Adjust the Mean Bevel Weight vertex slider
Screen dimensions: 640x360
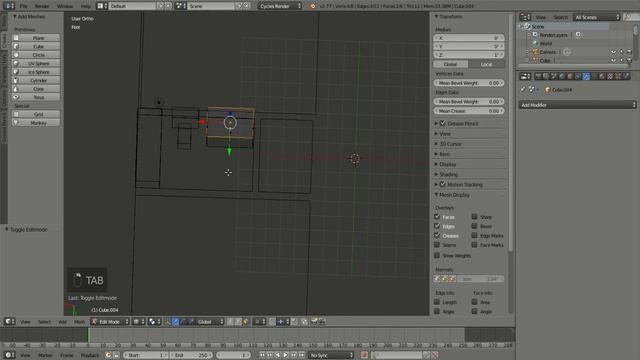[x=469, y=83]
